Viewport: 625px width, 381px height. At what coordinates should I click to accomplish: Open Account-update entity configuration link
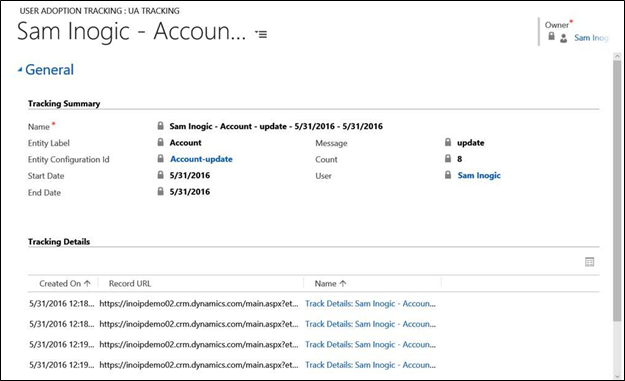click(201, 159)
